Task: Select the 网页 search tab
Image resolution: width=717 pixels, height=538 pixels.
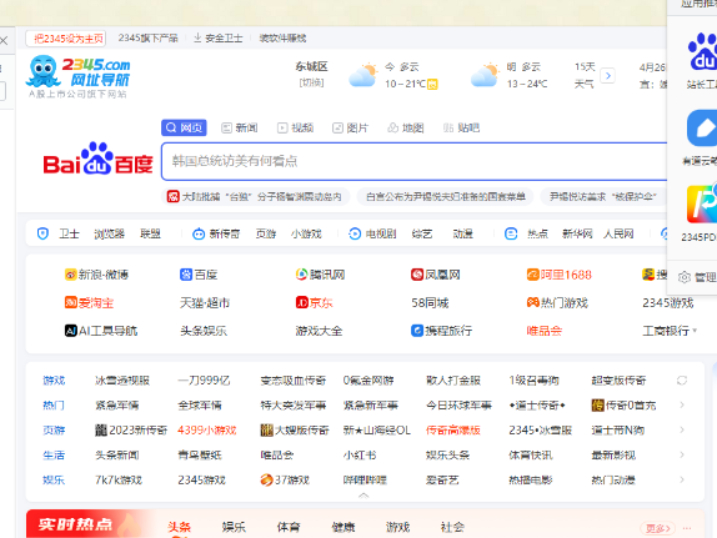Action: click(x=184, y=128)
